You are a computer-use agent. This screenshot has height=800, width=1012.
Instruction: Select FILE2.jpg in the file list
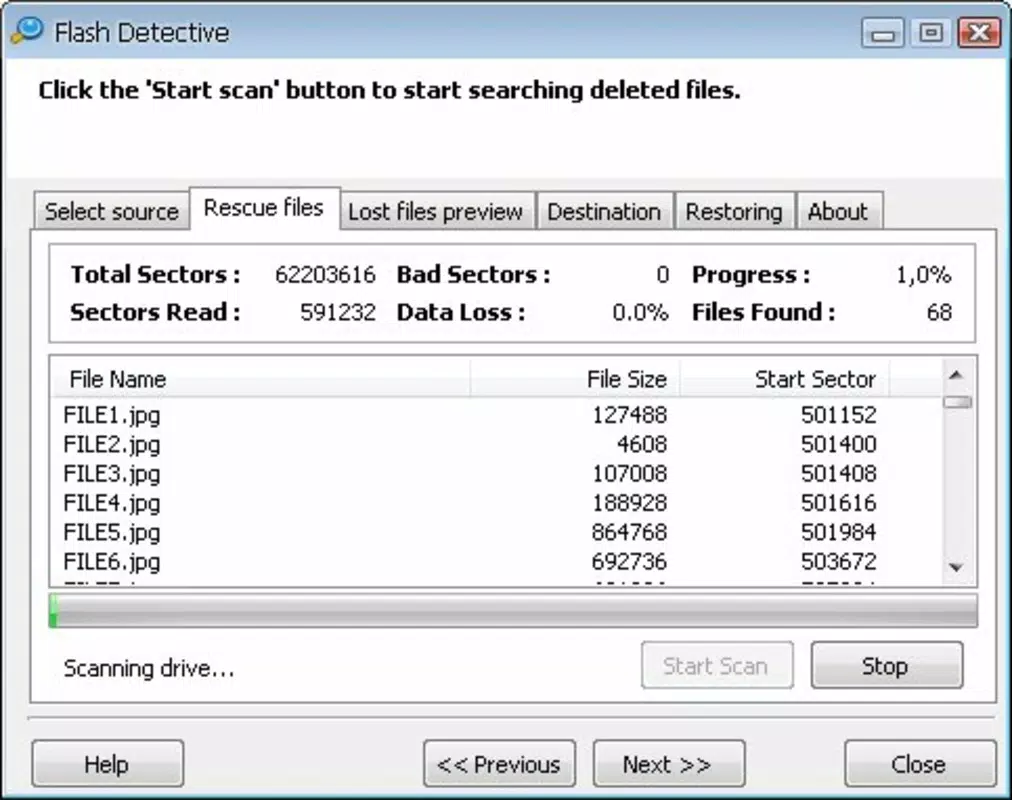[x=112, y=445]
